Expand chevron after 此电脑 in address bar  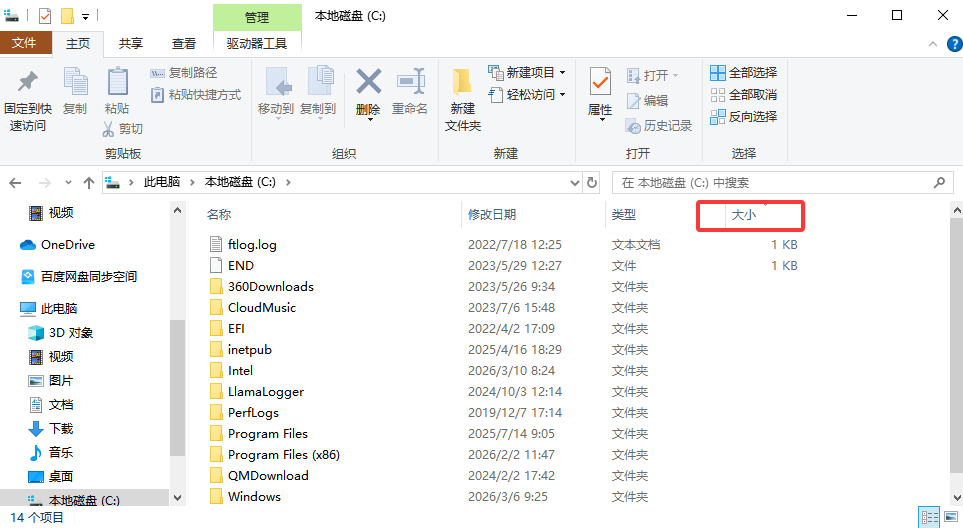point(192,182)
